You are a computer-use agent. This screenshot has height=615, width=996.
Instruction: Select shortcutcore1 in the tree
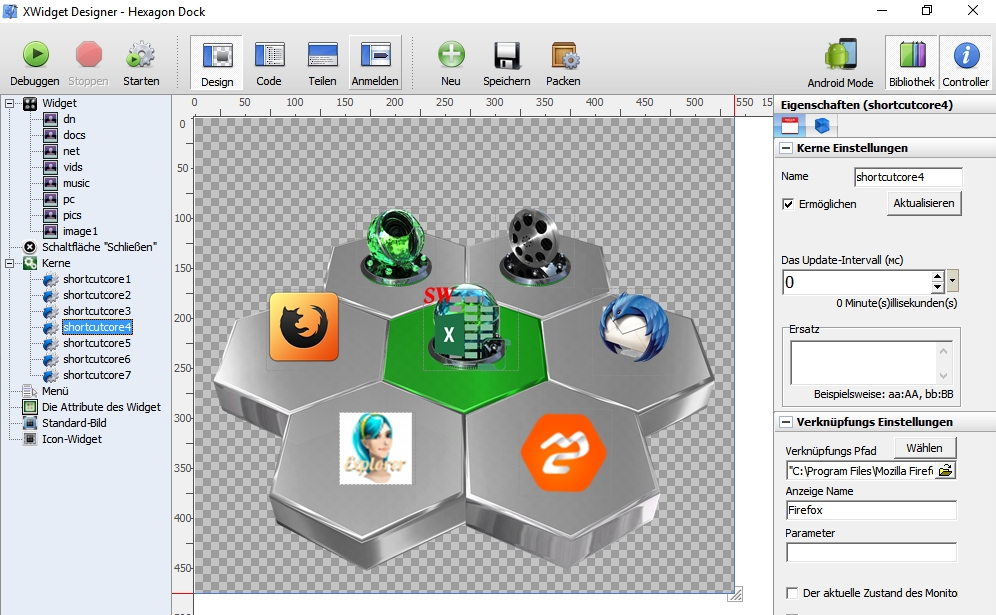coord(97,279)
